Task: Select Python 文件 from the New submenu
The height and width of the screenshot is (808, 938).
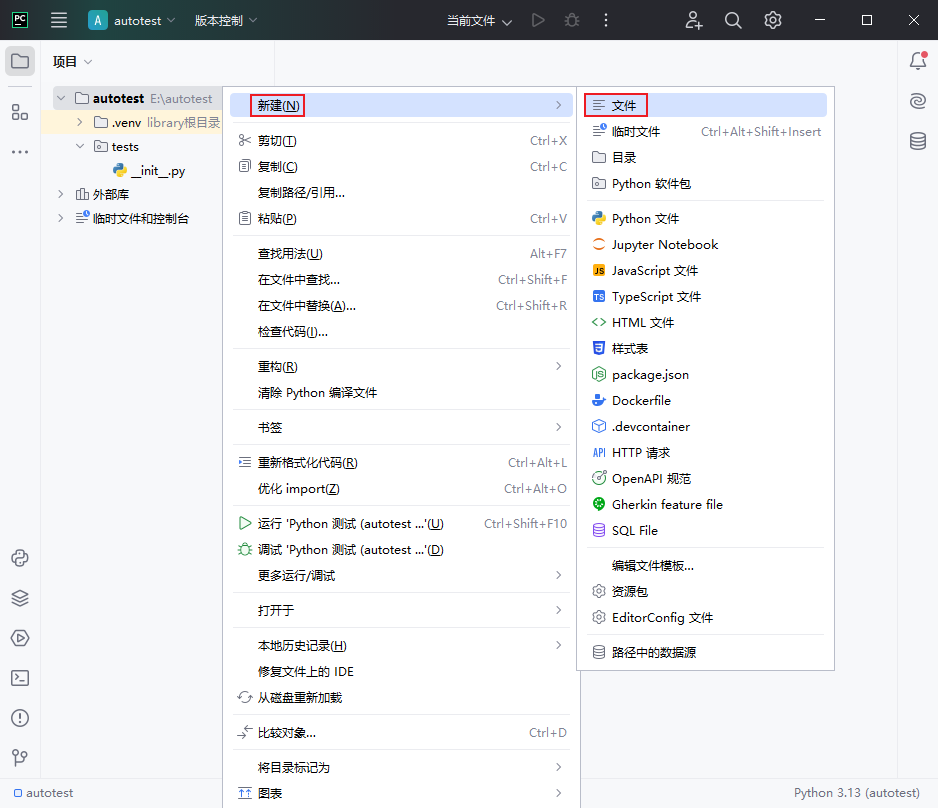Action: coord(645,218)
